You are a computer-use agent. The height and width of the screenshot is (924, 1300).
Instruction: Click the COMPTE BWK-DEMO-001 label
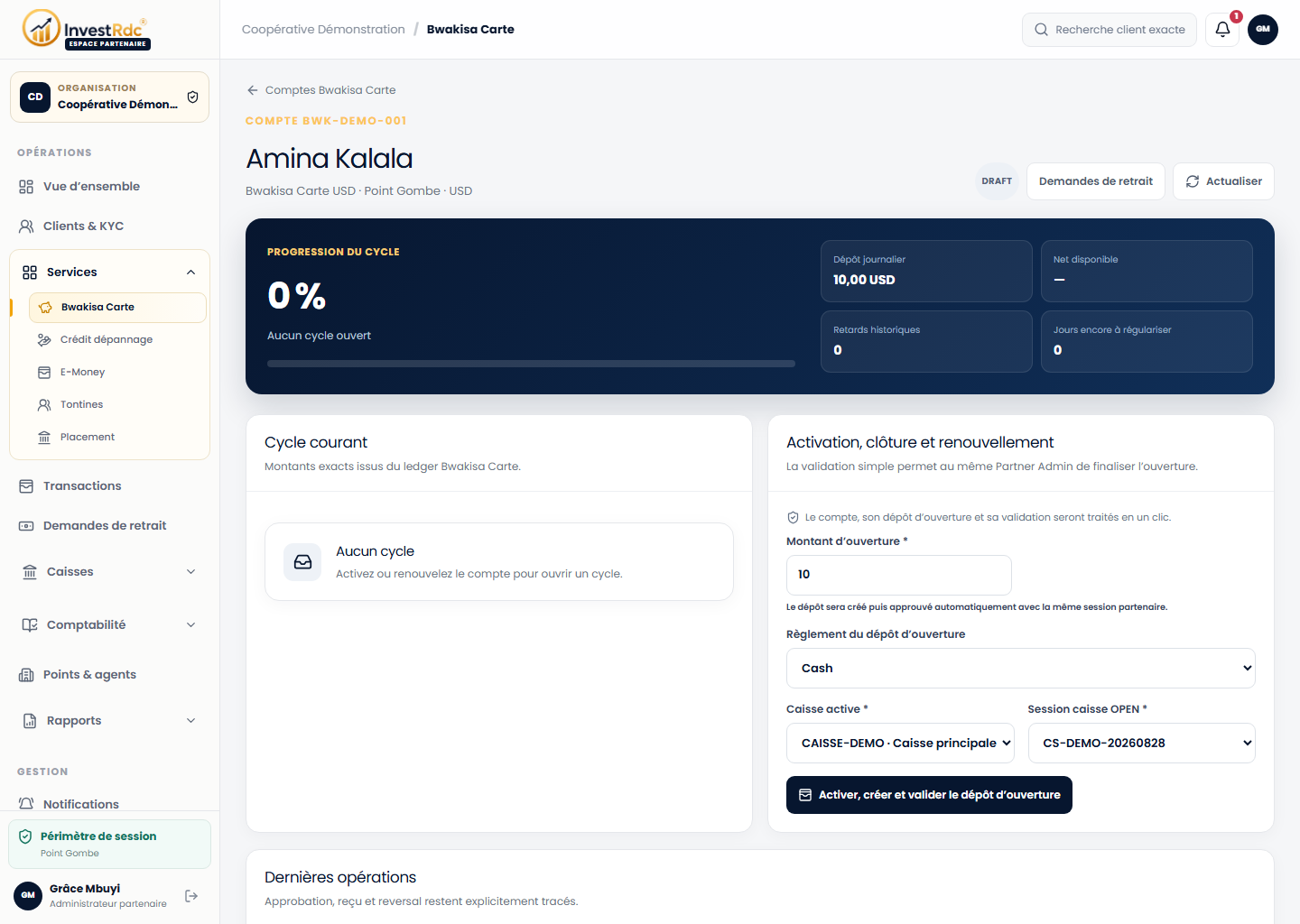coord(326,121)
